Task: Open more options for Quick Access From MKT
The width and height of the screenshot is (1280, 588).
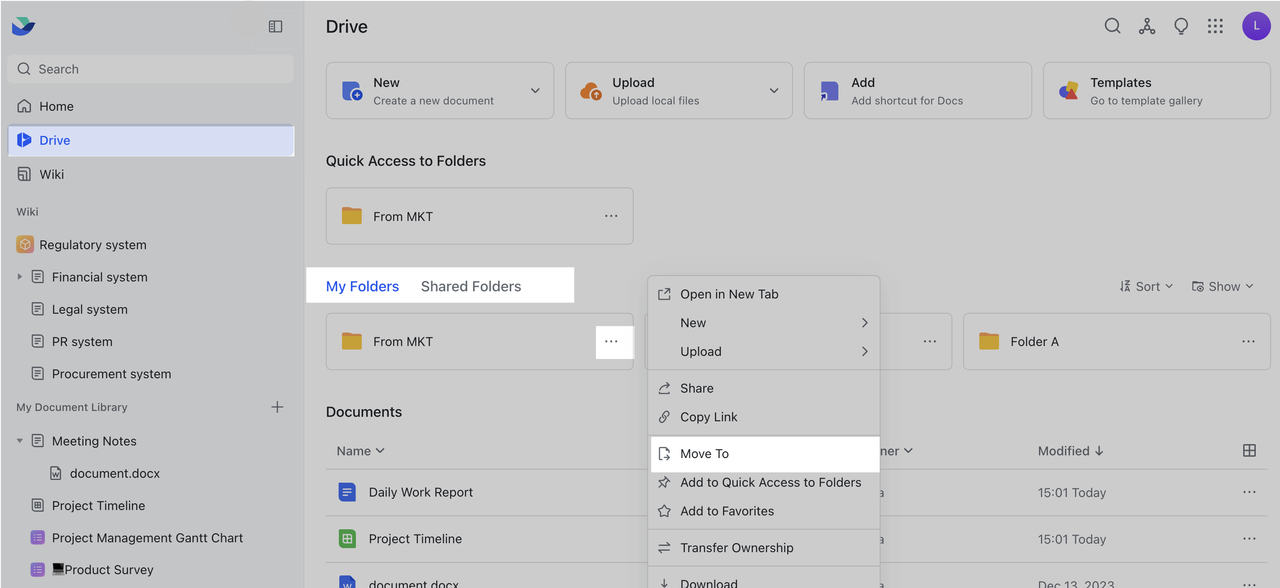Action: coord(611,216)
